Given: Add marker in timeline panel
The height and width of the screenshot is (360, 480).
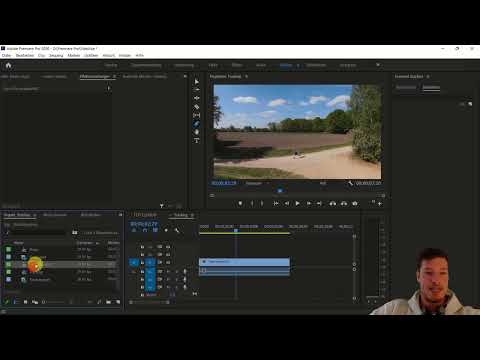Looking at the screenshot, I should click(x=166, y=230).
